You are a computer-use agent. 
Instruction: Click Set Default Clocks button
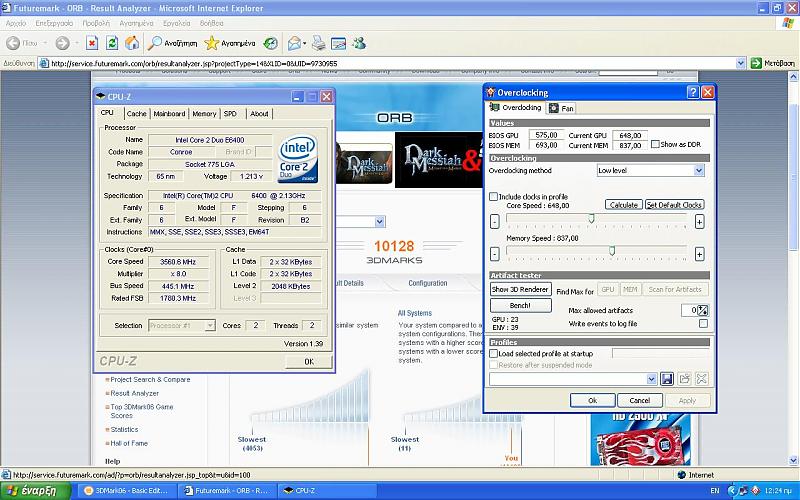(x=674, y=205)
